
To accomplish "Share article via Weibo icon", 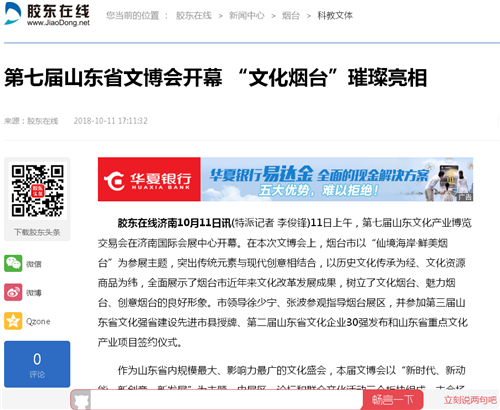I will 13,292.
